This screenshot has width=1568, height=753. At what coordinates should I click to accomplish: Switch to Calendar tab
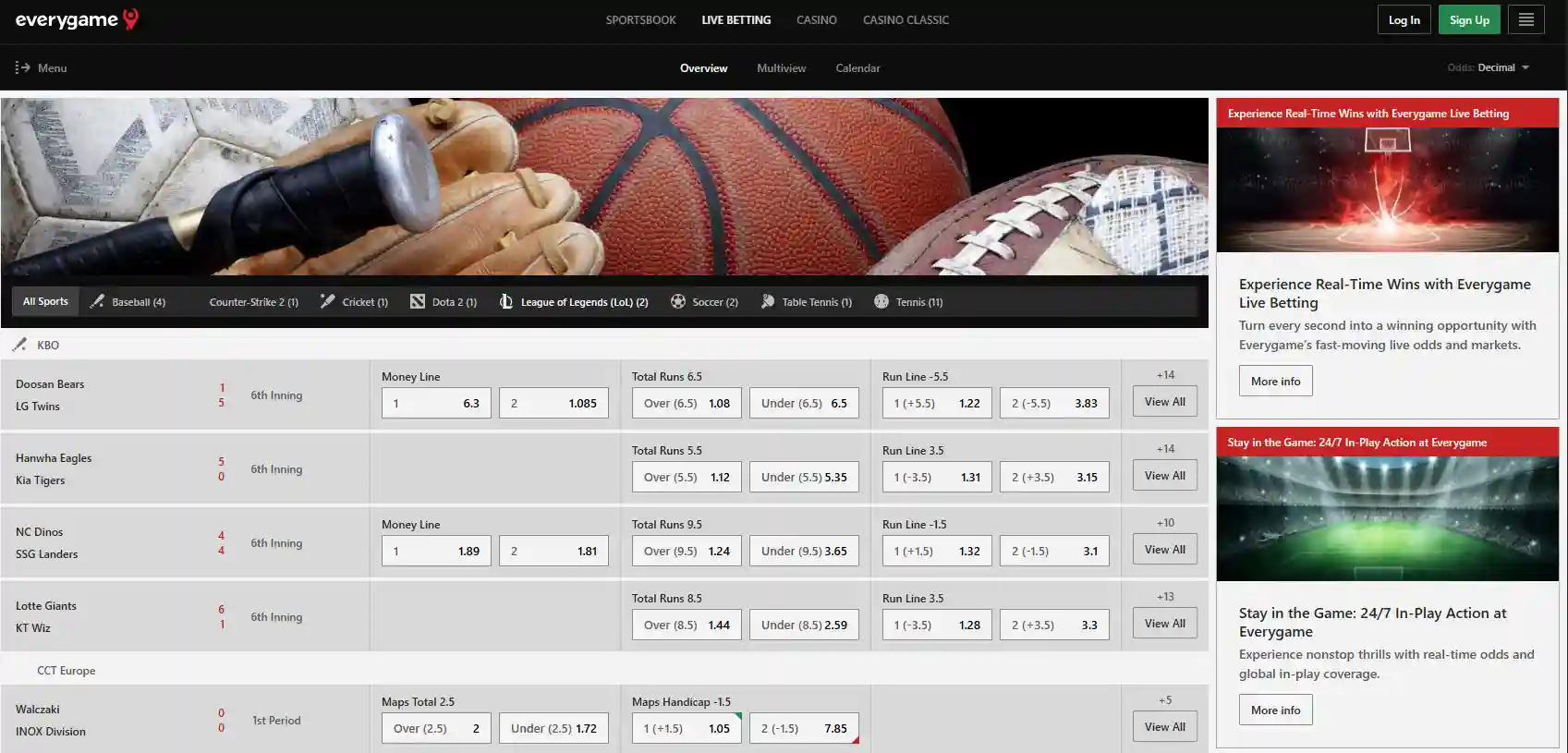pos(858,68)
